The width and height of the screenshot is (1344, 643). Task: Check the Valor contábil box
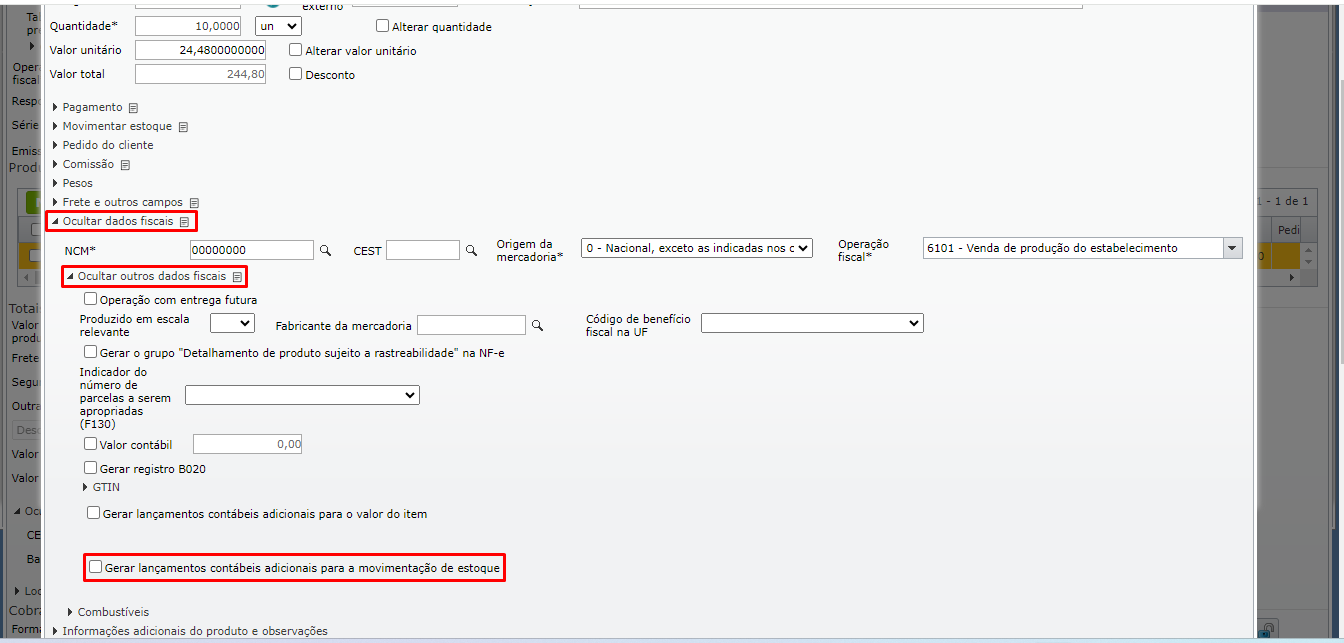pyautogui.click(x=91, y=444)
